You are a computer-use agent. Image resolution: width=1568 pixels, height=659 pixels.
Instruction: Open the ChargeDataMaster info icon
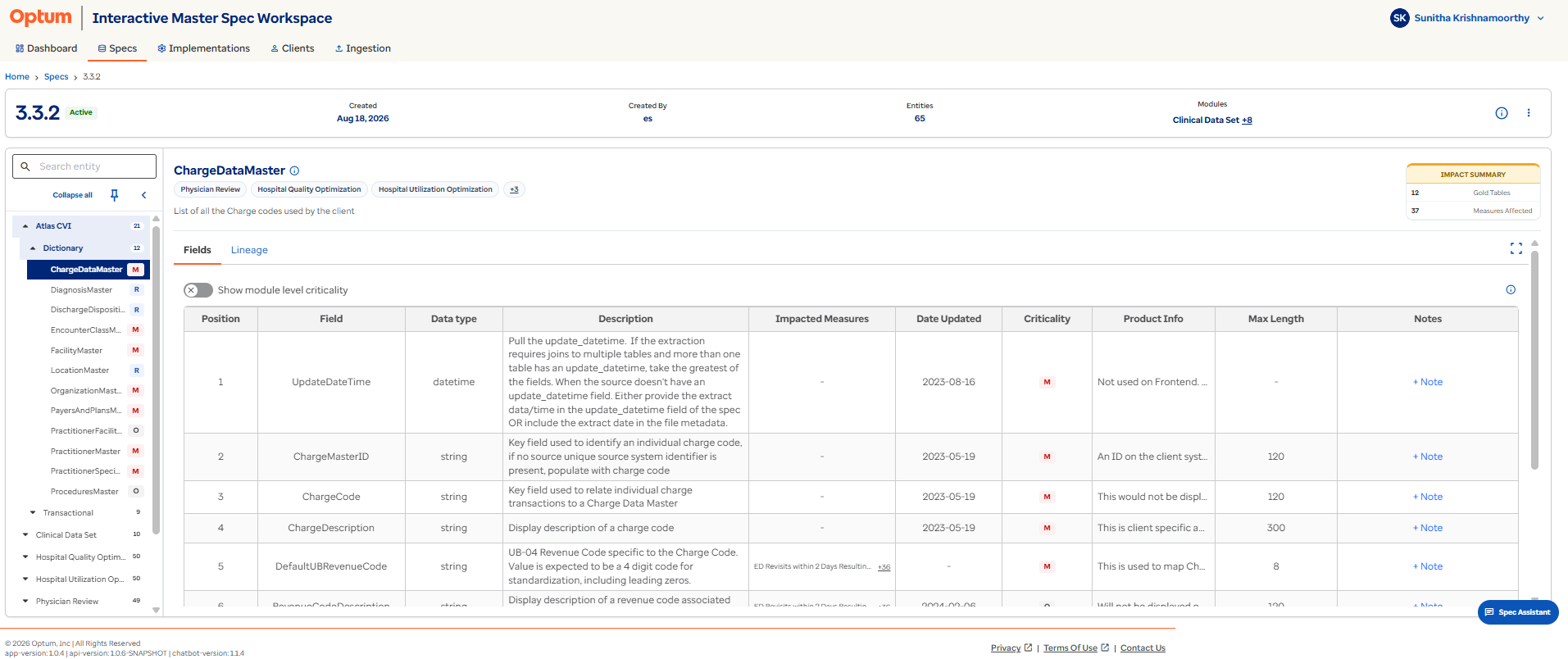point(294,171)
